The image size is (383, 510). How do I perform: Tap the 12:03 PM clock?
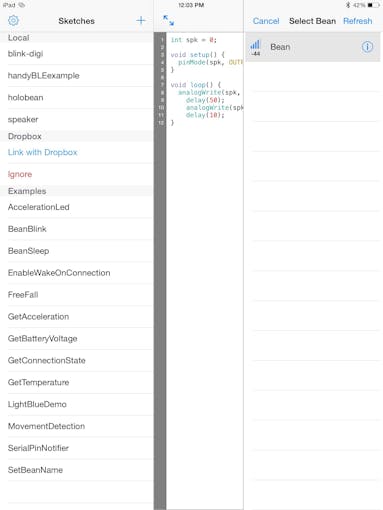(191, 5)
